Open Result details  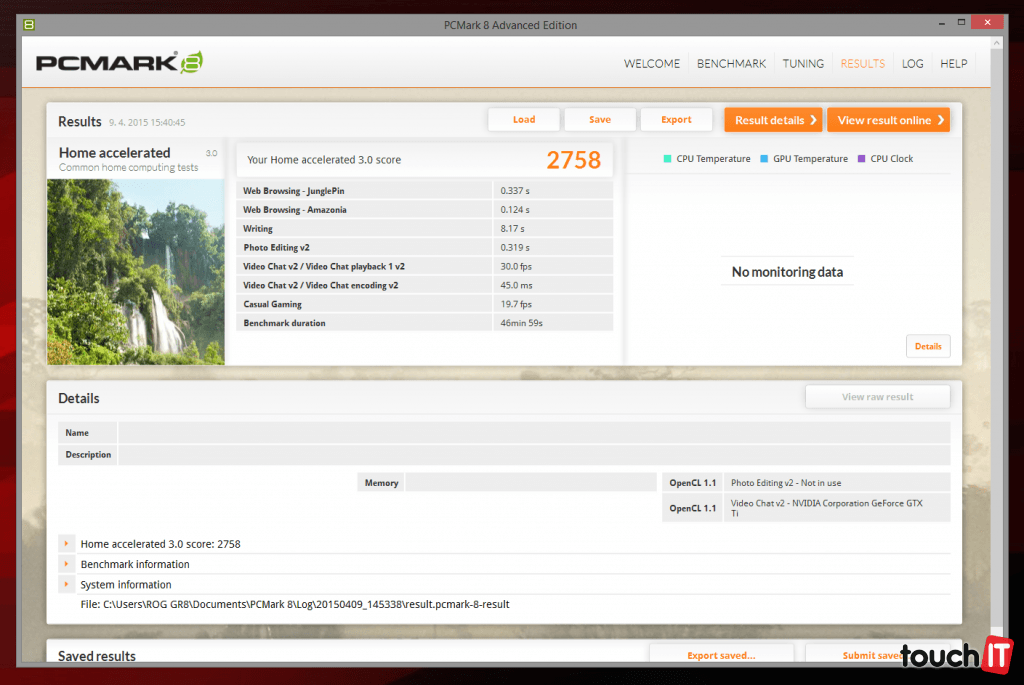click(773, 120)
